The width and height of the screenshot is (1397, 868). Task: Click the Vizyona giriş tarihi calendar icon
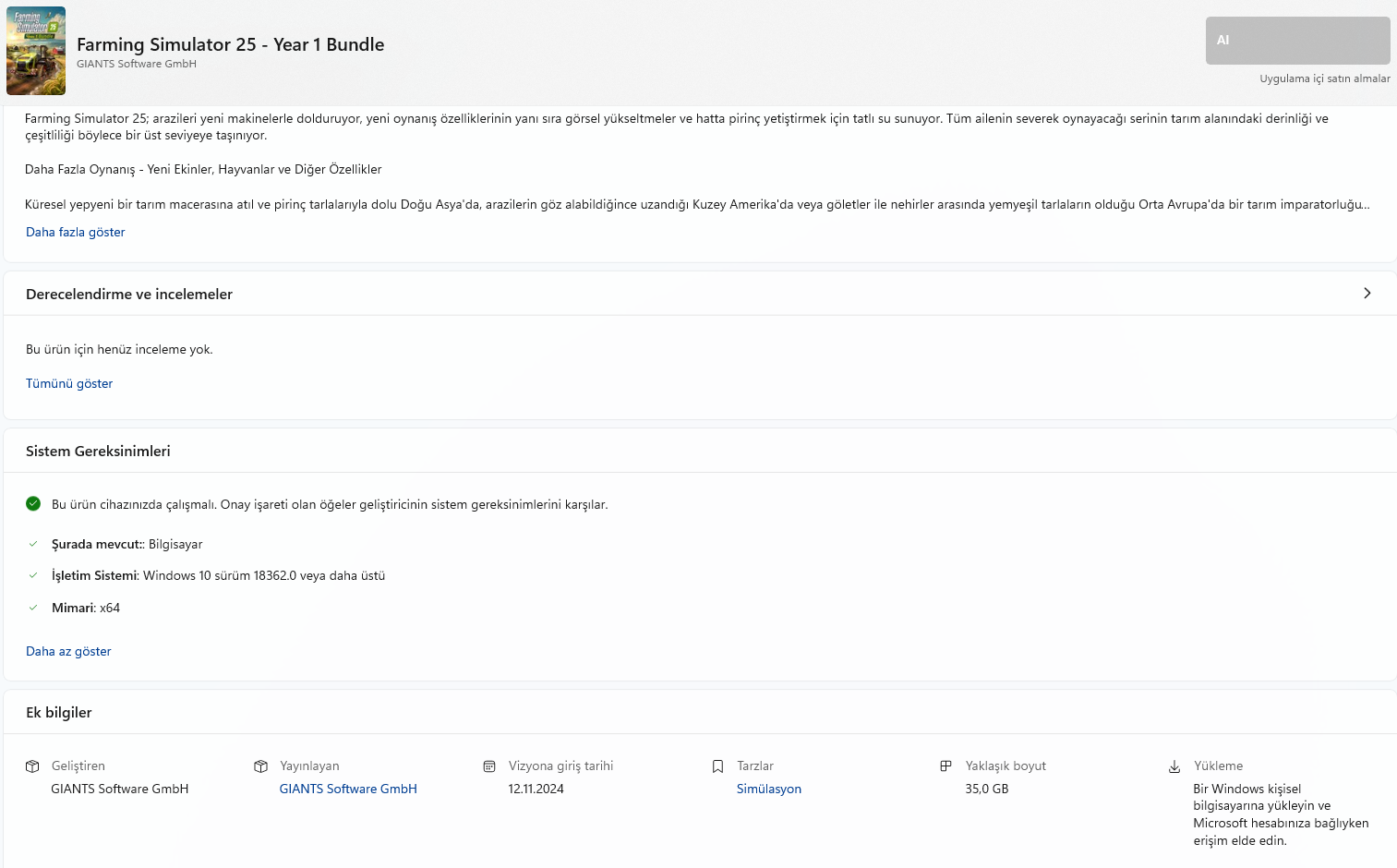coord(489,766)
